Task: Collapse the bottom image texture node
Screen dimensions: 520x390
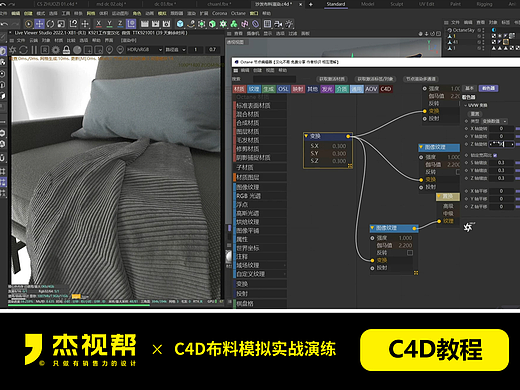Action: pos(373,228)
